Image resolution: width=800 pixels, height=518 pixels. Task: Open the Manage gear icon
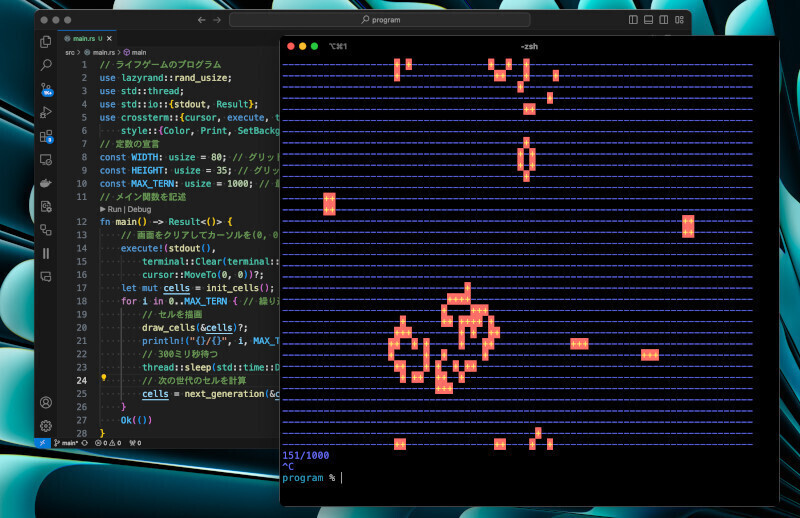46,425
